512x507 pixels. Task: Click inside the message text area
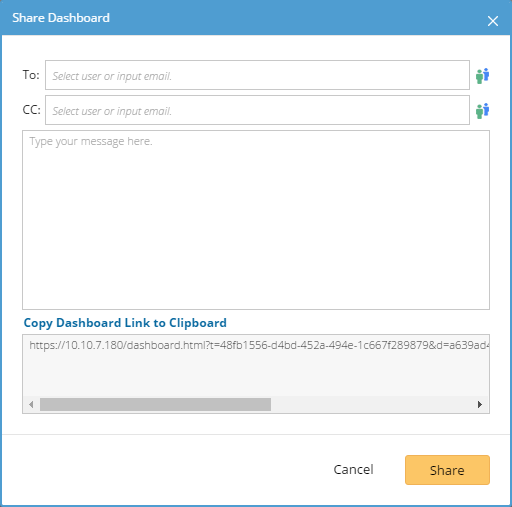point(256,220)
